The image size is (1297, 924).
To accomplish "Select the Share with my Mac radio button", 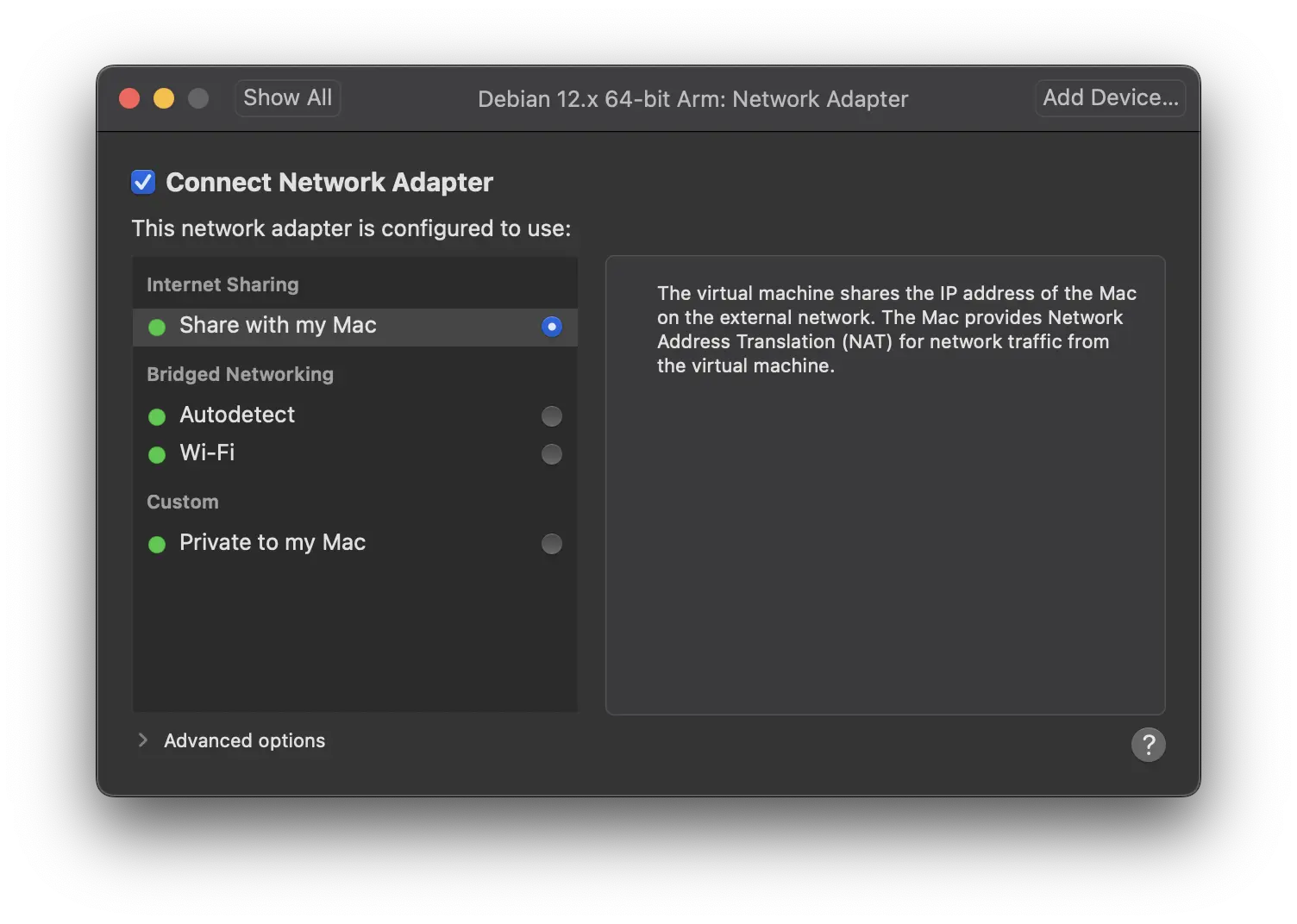I will pyautogui.click(x=552, y=327).
